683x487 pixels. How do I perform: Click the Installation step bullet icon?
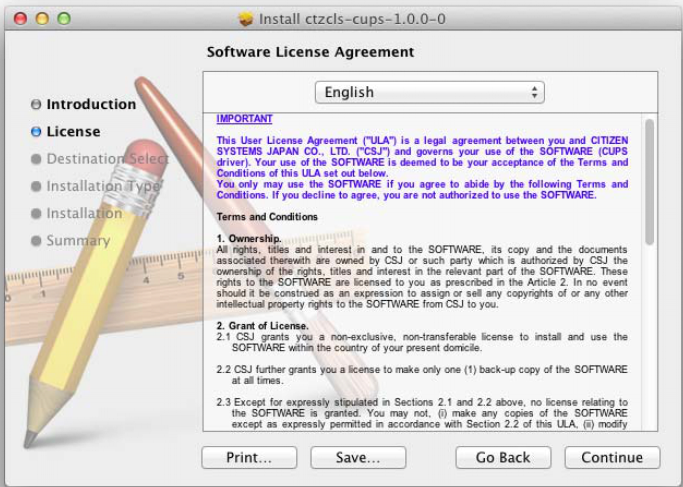(36, 213)
